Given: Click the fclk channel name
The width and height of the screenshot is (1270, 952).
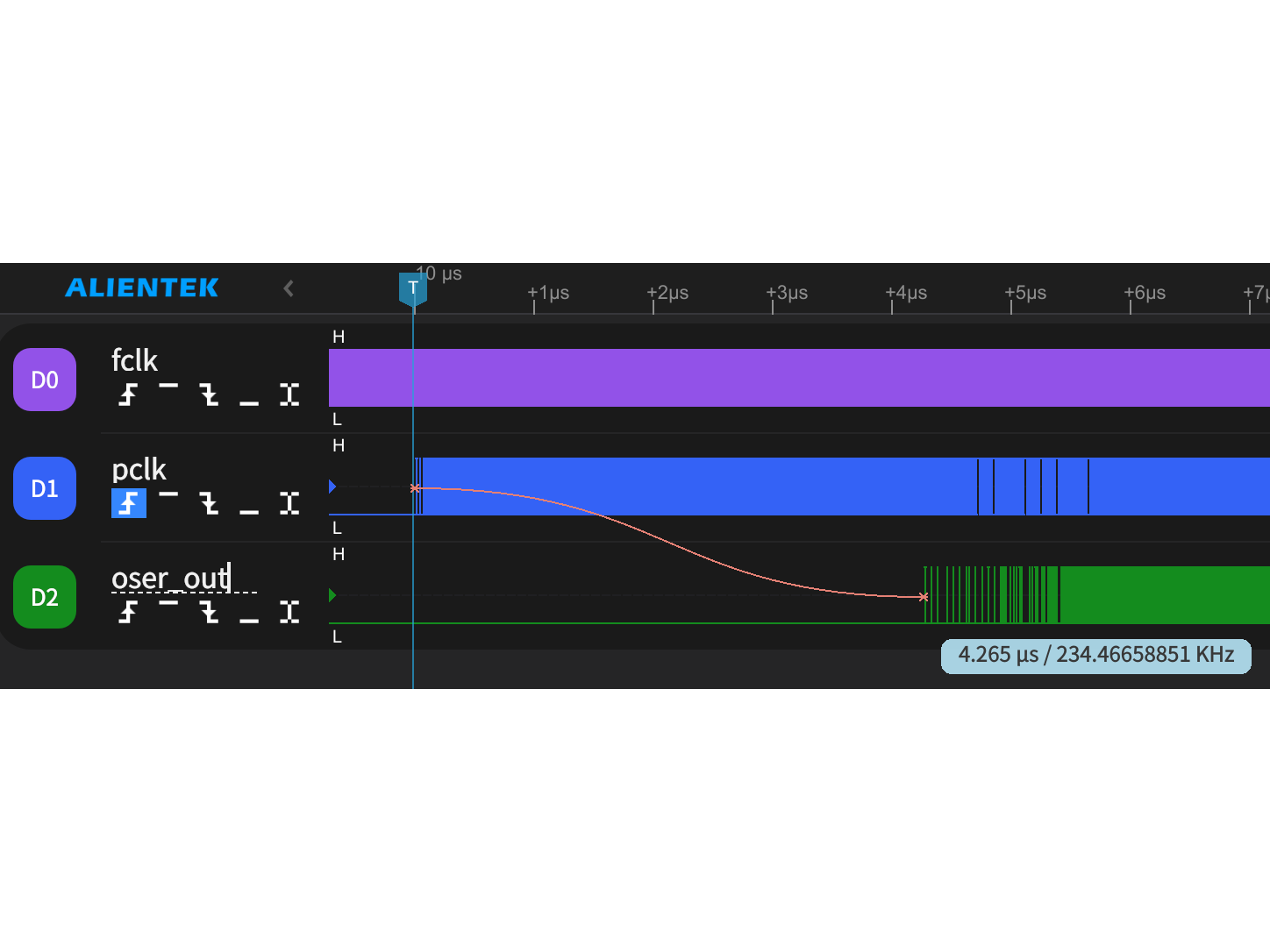Looking at the screenshot, I should (x=134, y=360).
